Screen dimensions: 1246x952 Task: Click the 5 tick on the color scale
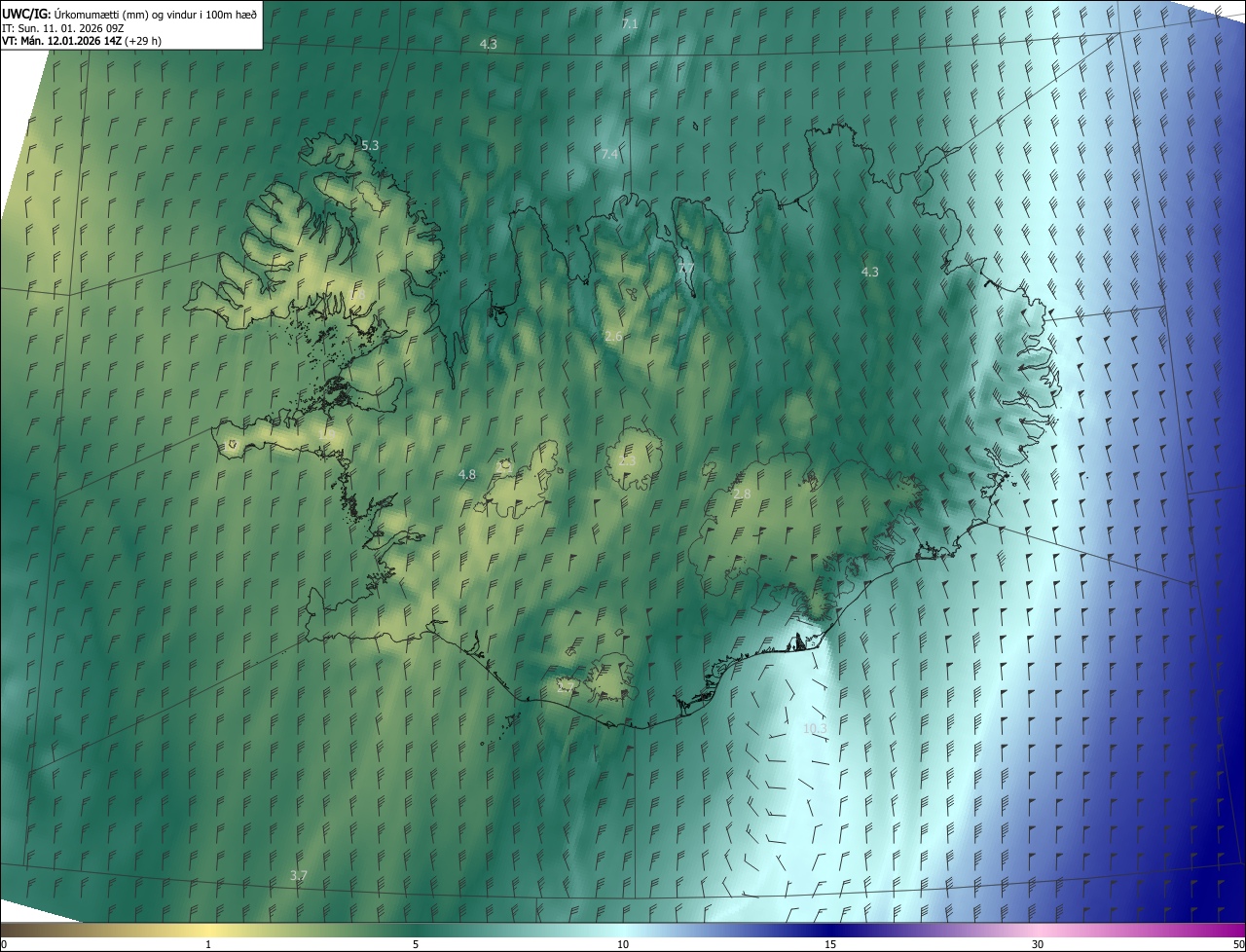pos(416,945)
